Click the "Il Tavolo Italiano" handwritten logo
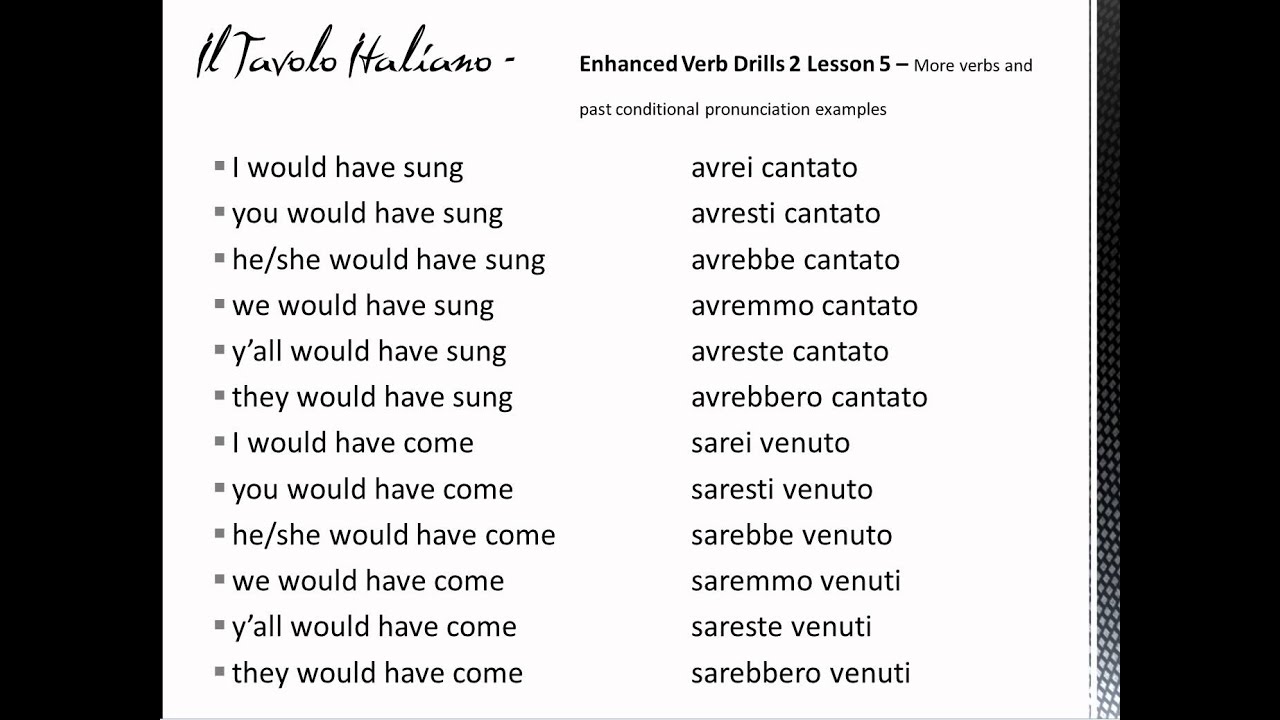This screenshot has width=1280, height=720. click(355, 58)
